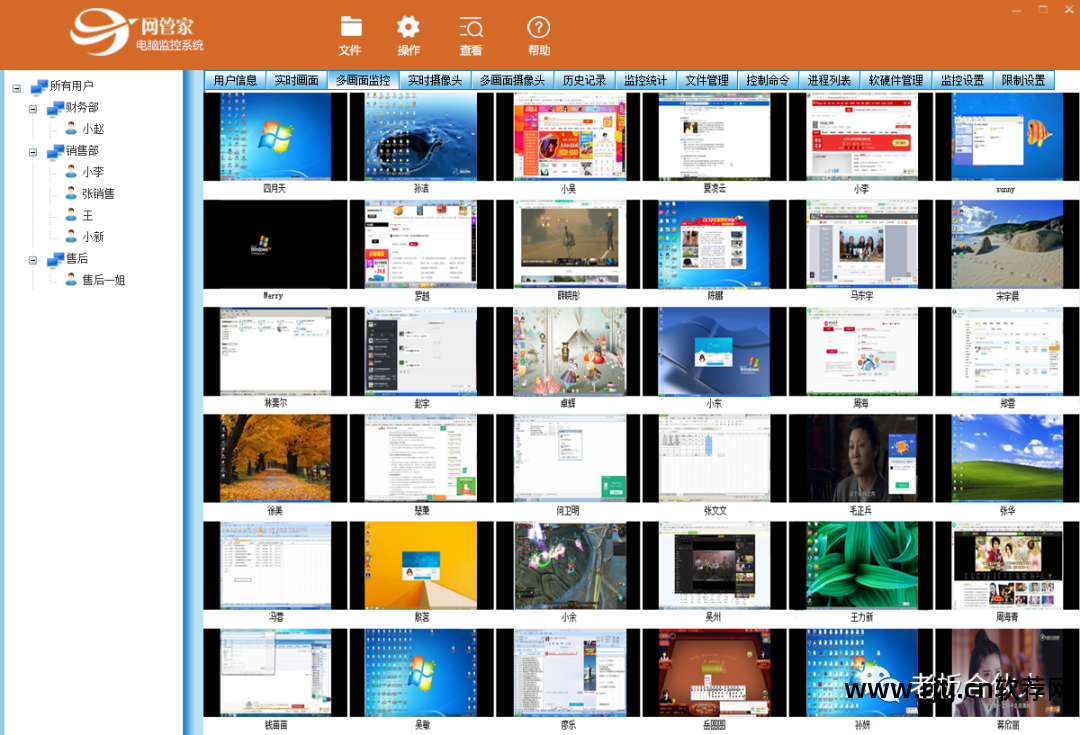Click the computer group icon for 所有用户
Viewport: 1080px width, 735px height.
coord(39,86)
